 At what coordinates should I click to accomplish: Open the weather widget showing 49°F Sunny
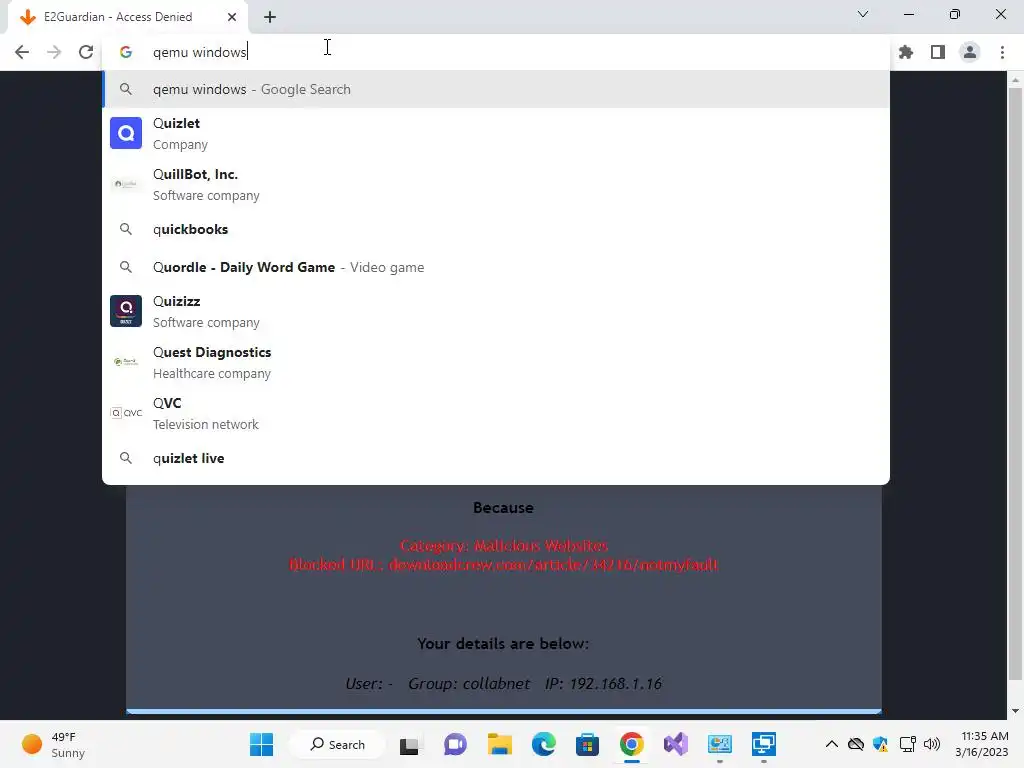[x=54, y=744]
